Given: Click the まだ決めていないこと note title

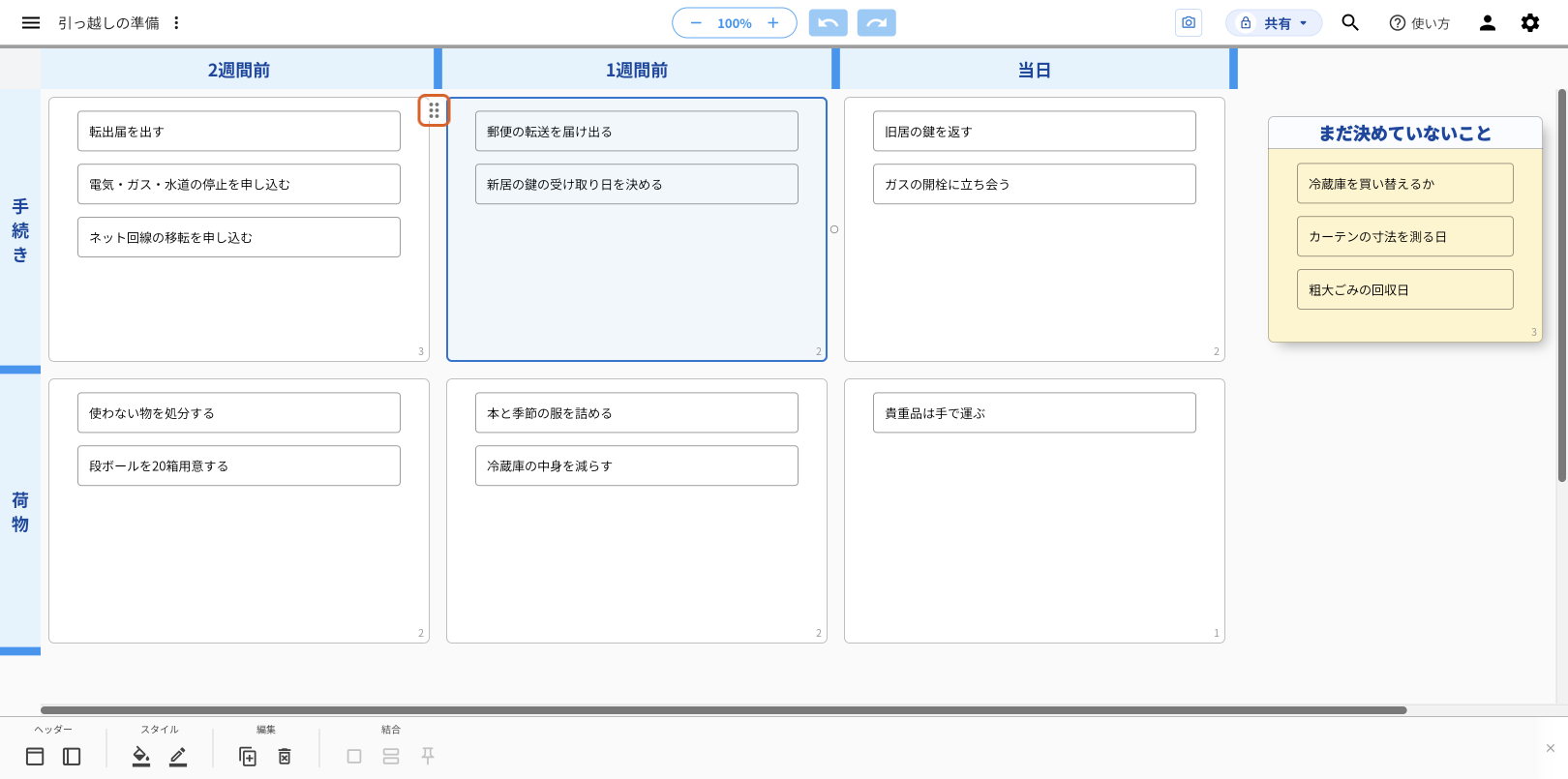Looking at the screenshot, I should point(1405,134).
